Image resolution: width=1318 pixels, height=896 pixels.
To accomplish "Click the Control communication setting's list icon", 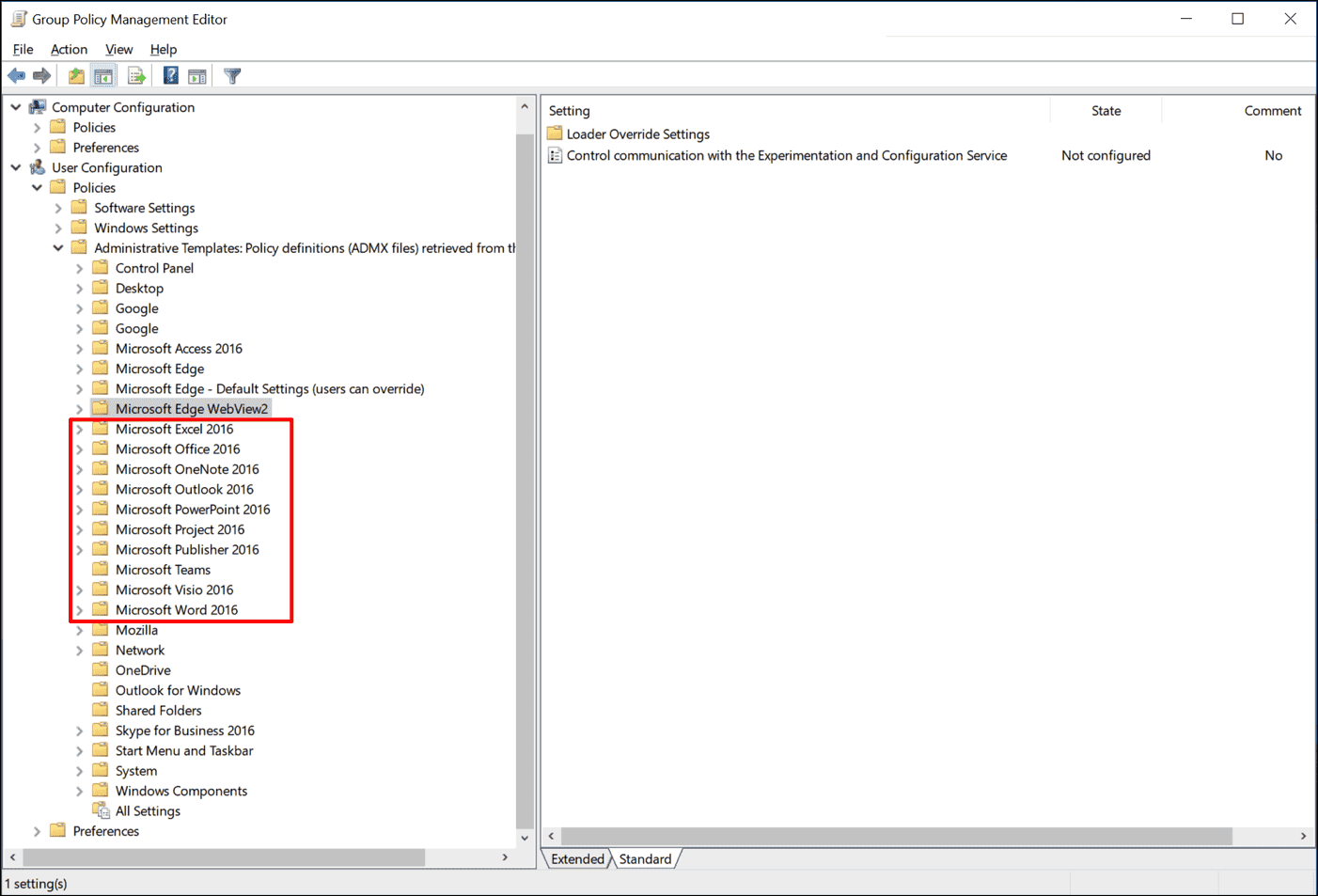I will click(555, 155).
